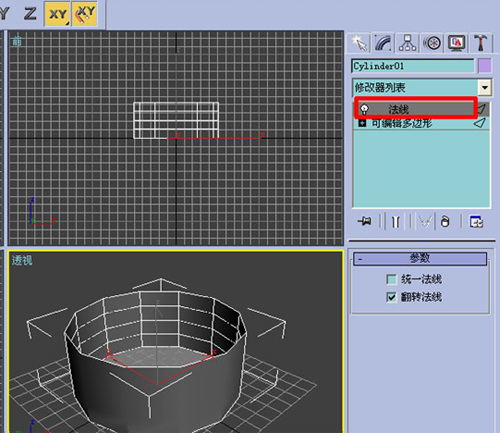Select 可编辑多边形 in modifier stack
Viewport: 500px width, 433px height.
pyautogui.click(x=402, y=123)
